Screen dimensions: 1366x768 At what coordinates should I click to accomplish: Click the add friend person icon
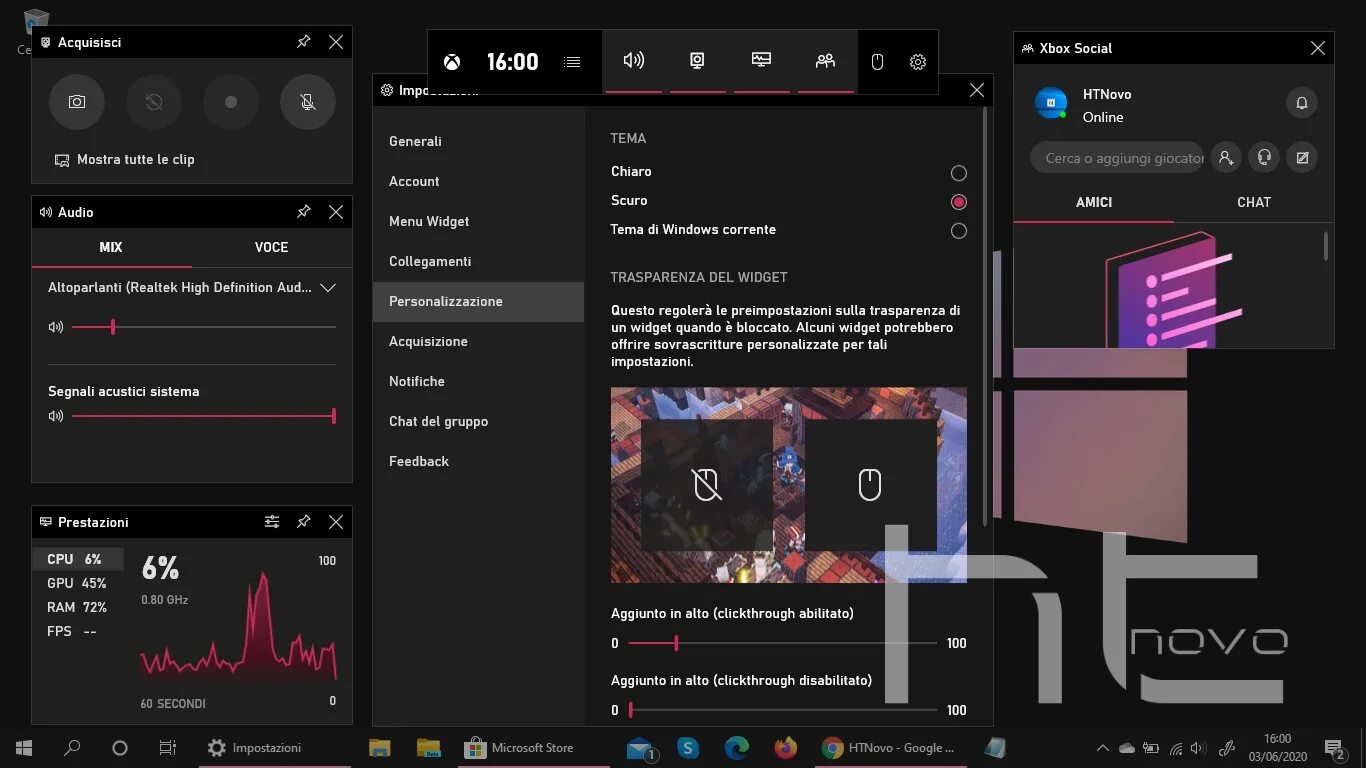[x=1226, y=157]
